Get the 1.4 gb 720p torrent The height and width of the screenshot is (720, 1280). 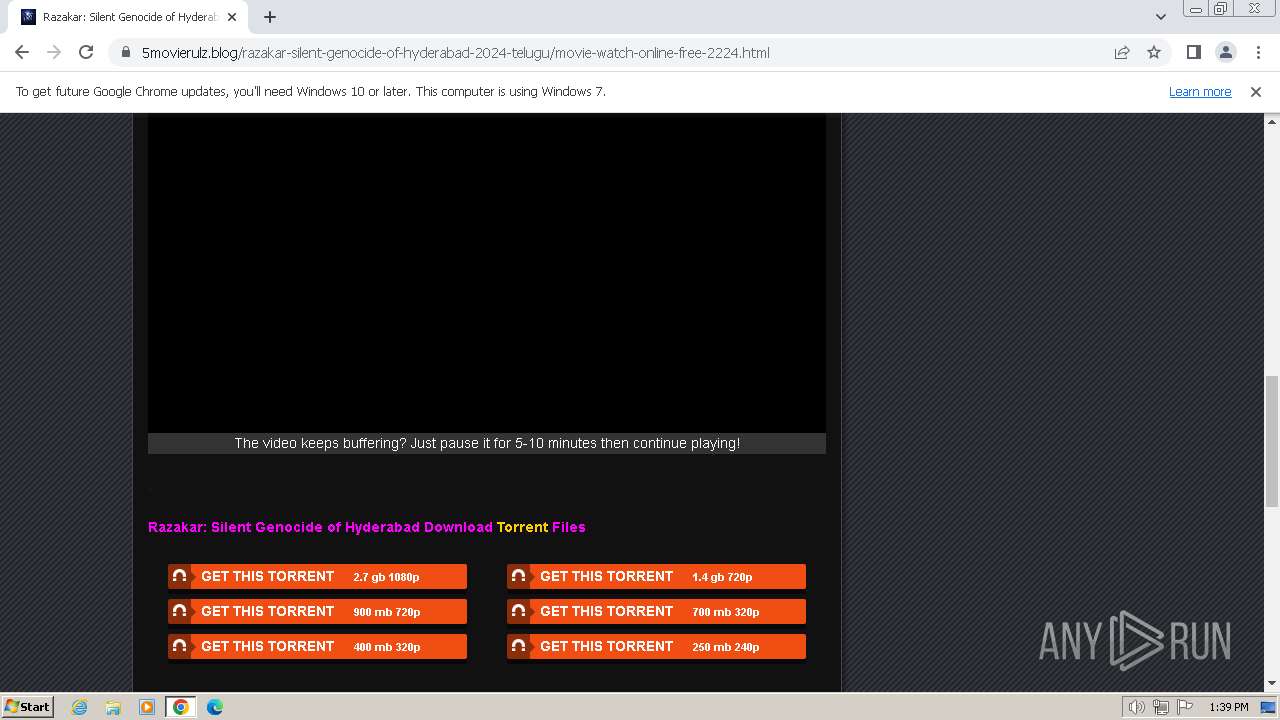(656, 577)
